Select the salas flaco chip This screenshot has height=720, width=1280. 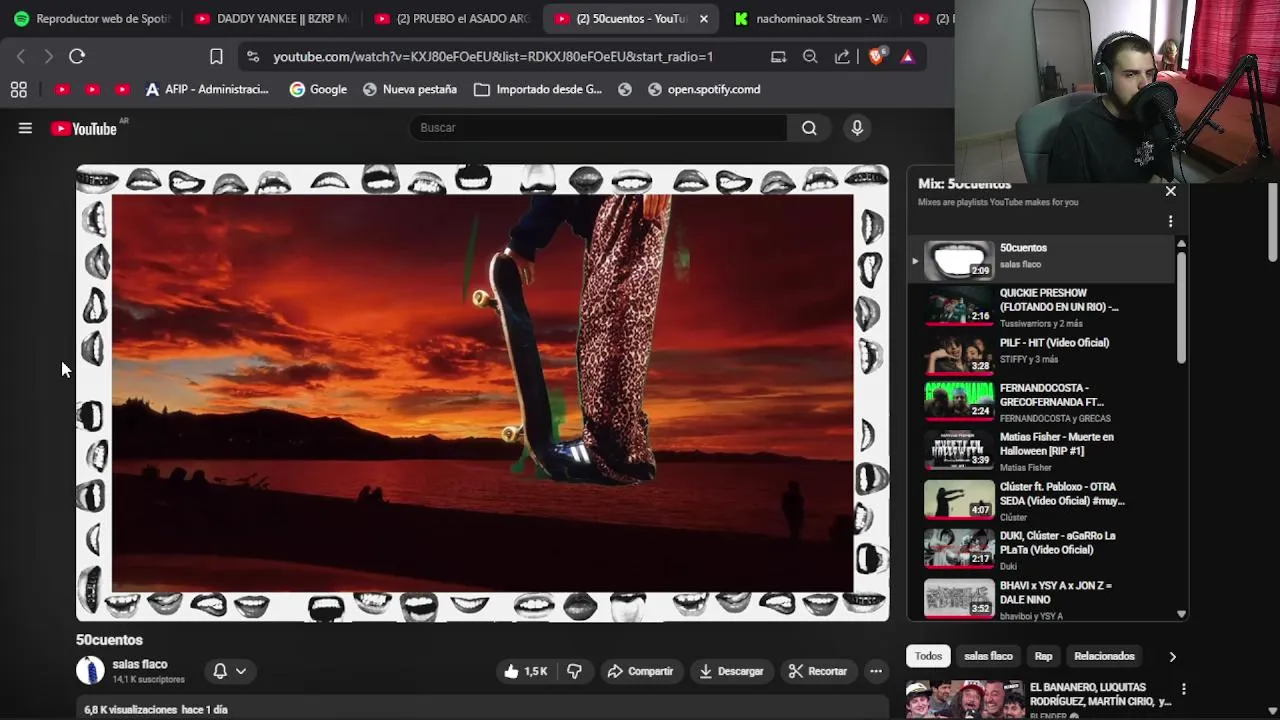tap(988, 656)
